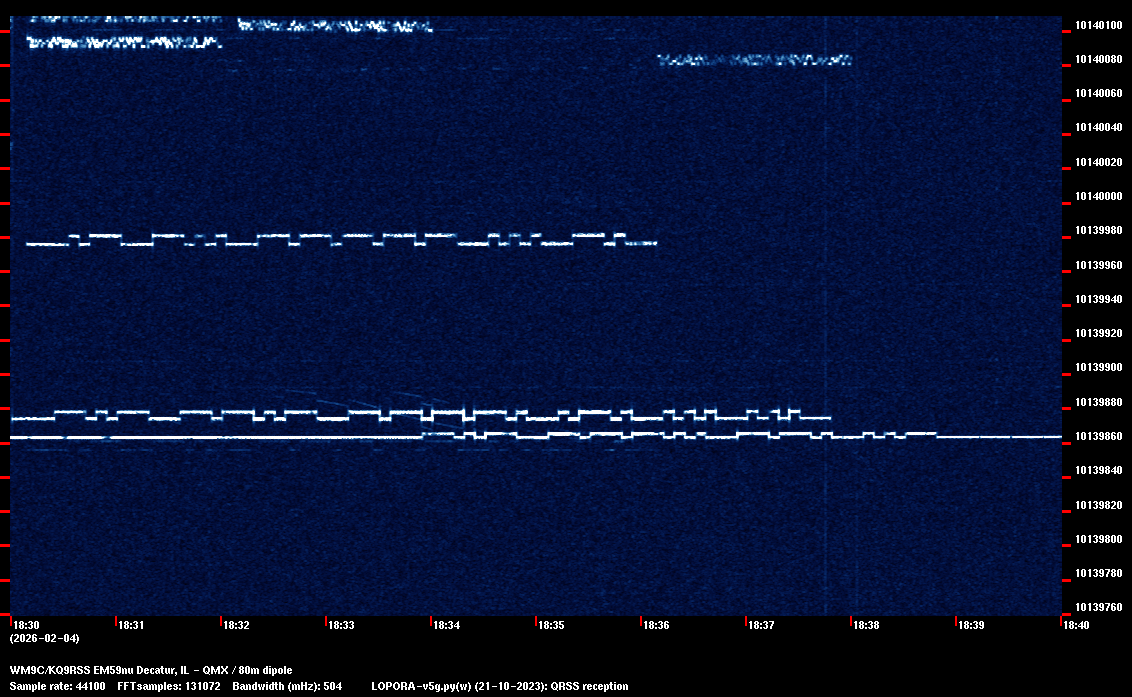
Task: Select the 10139980 frequency label
Action: pyautogui.click(x=1097, y=231)
